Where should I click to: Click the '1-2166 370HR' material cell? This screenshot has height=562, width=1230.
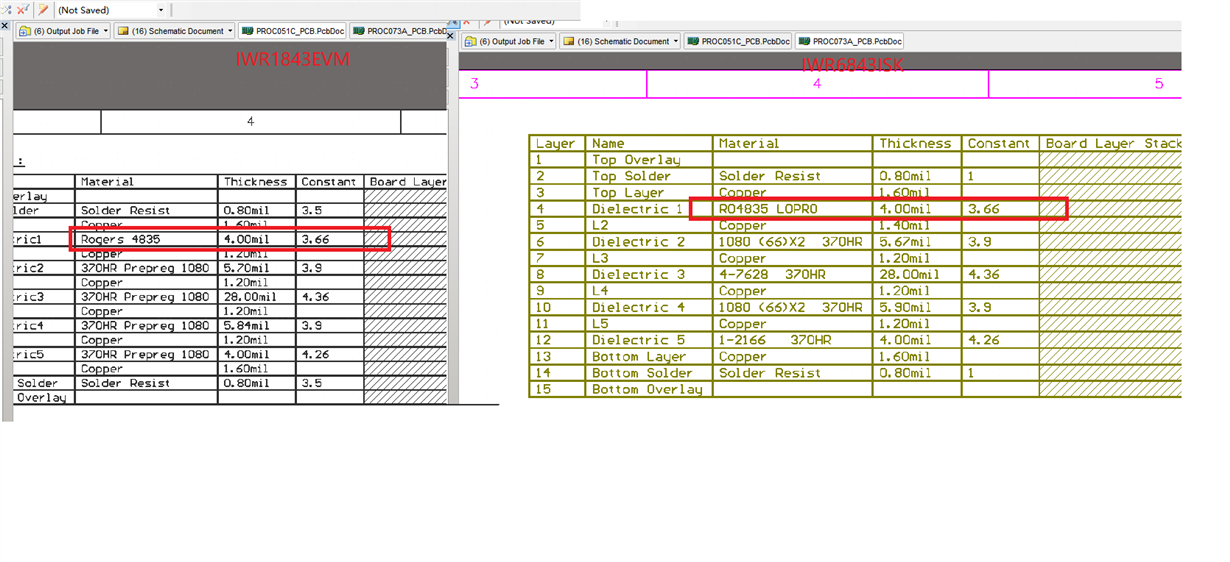coord(793,340)
